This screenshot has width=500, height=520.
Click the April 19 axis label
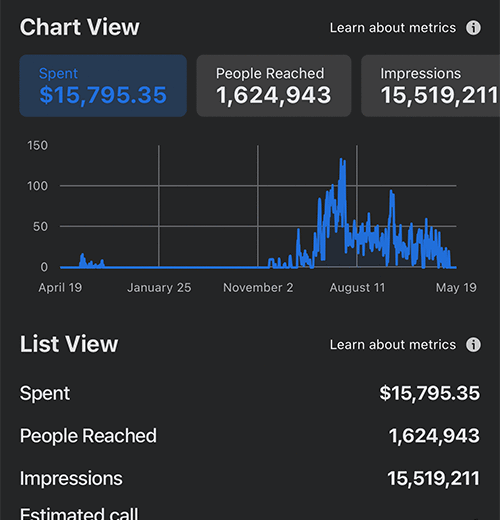(60, 288)
